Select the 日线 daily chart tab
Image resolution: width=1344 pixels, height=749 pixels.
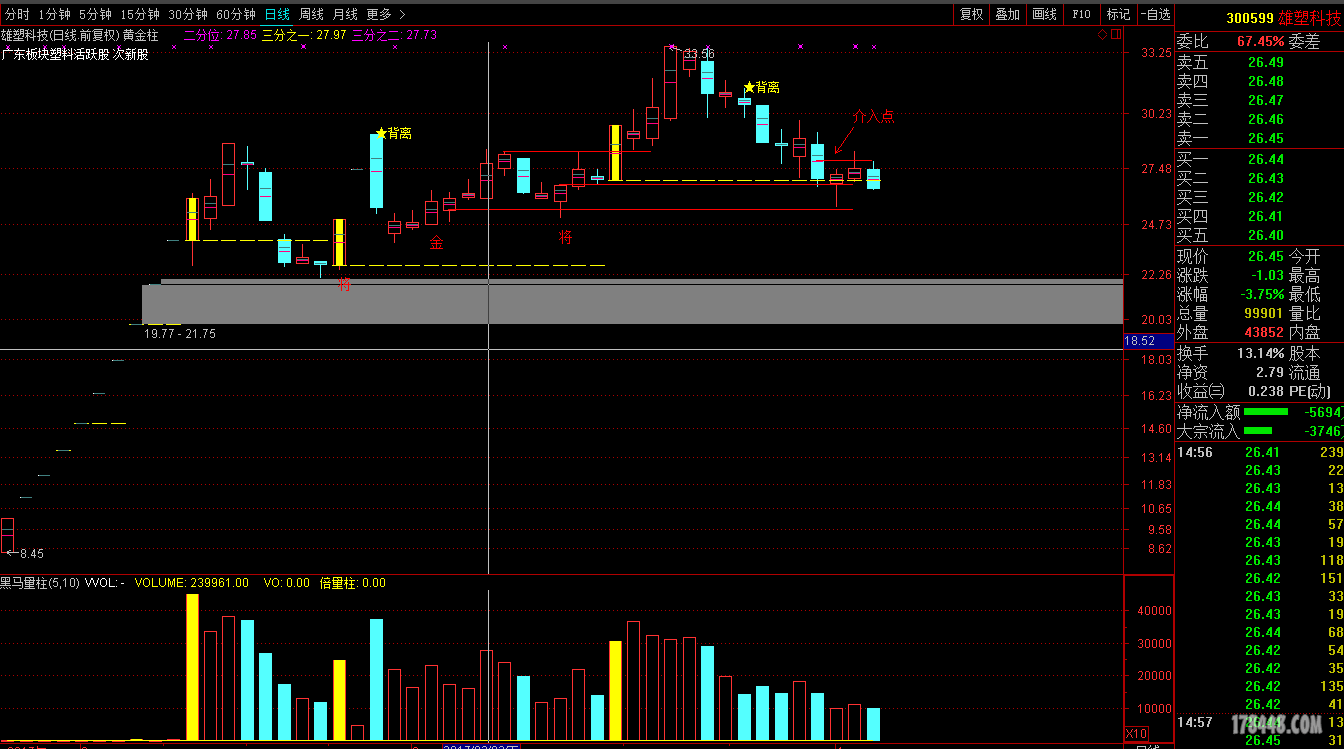tap(277, 14)
